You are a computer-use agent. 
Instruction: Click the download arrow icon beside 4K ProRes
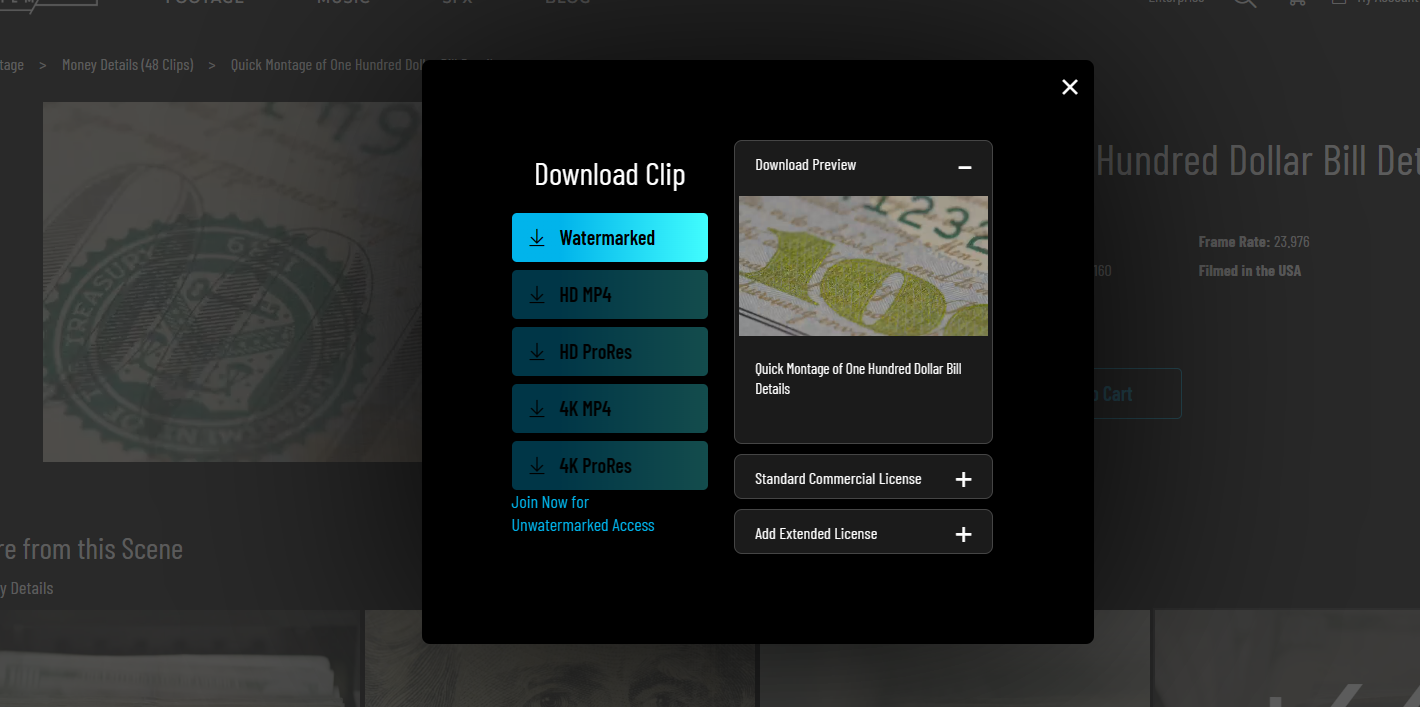[537, 466]
